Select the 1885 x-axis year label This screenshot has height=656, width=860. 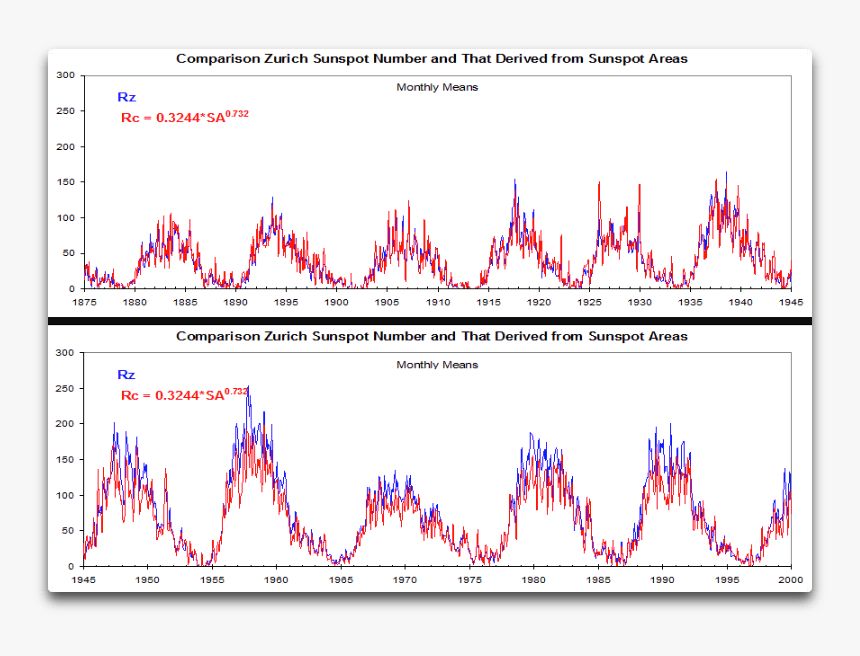[x=185, y=302]
